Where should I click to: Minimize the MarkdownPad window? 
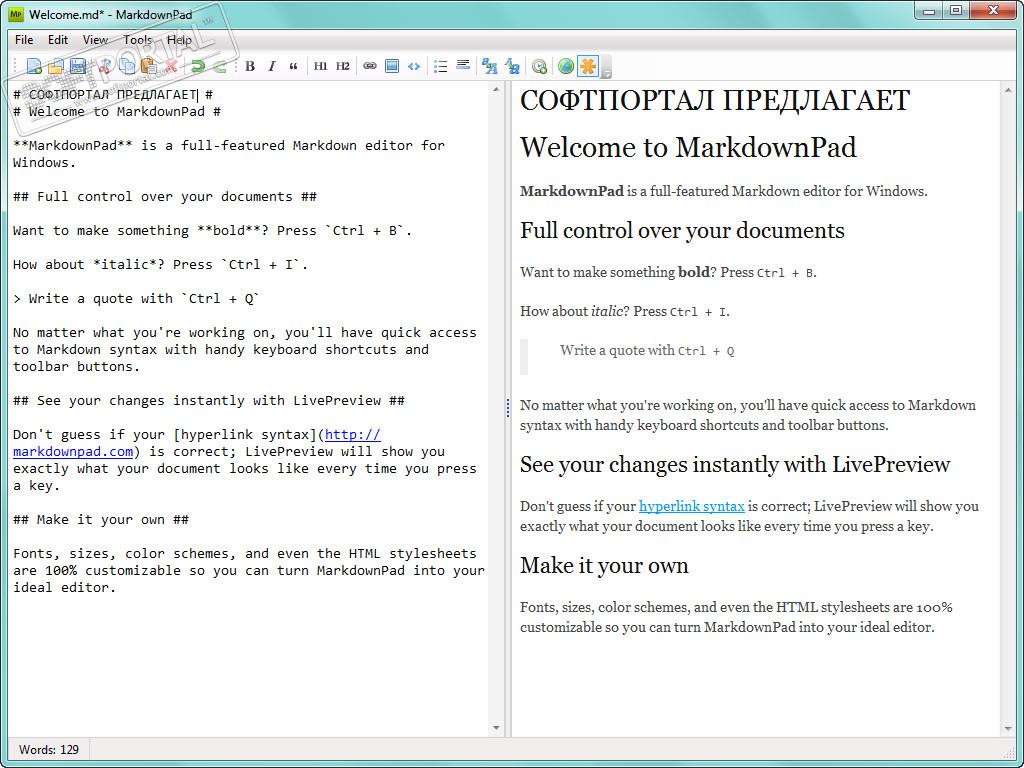(x=929, y=10)
